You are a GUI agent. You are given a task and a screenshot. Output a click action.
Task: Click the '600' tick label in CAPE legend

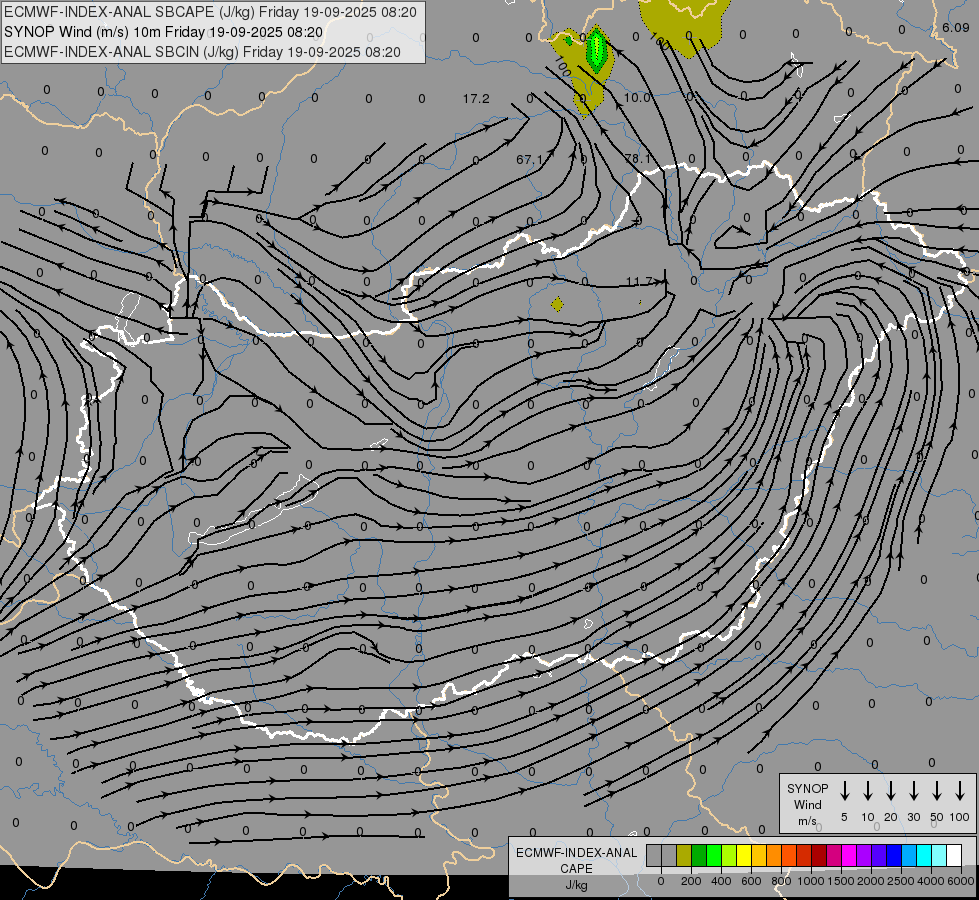[x=751, y=881]
